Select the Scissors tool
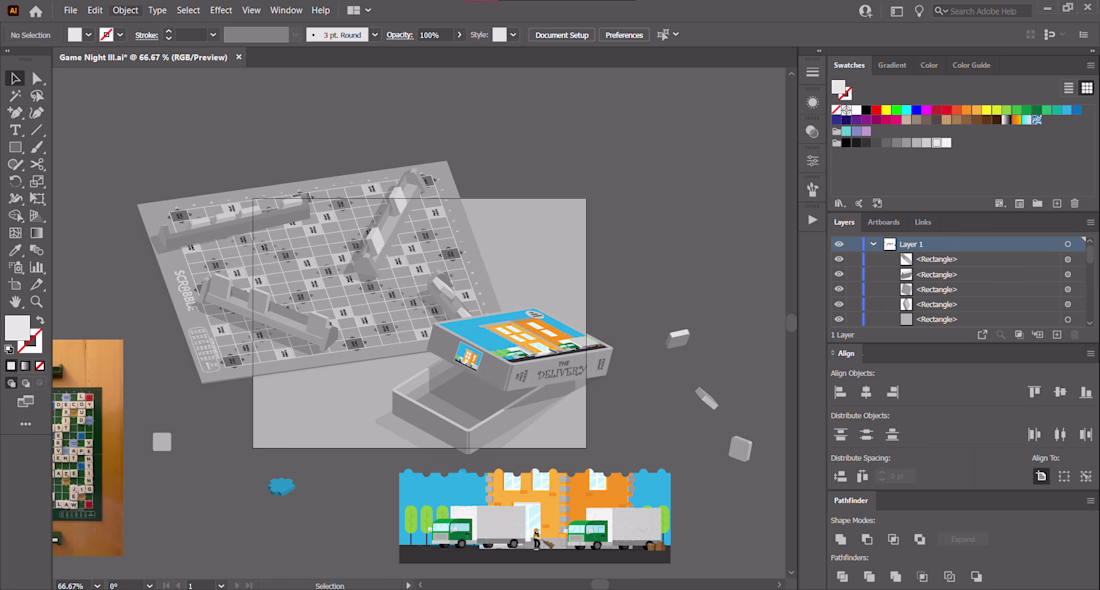This screenshot has width=1100, height=590. pyautogui.click(x=37, y=164)
